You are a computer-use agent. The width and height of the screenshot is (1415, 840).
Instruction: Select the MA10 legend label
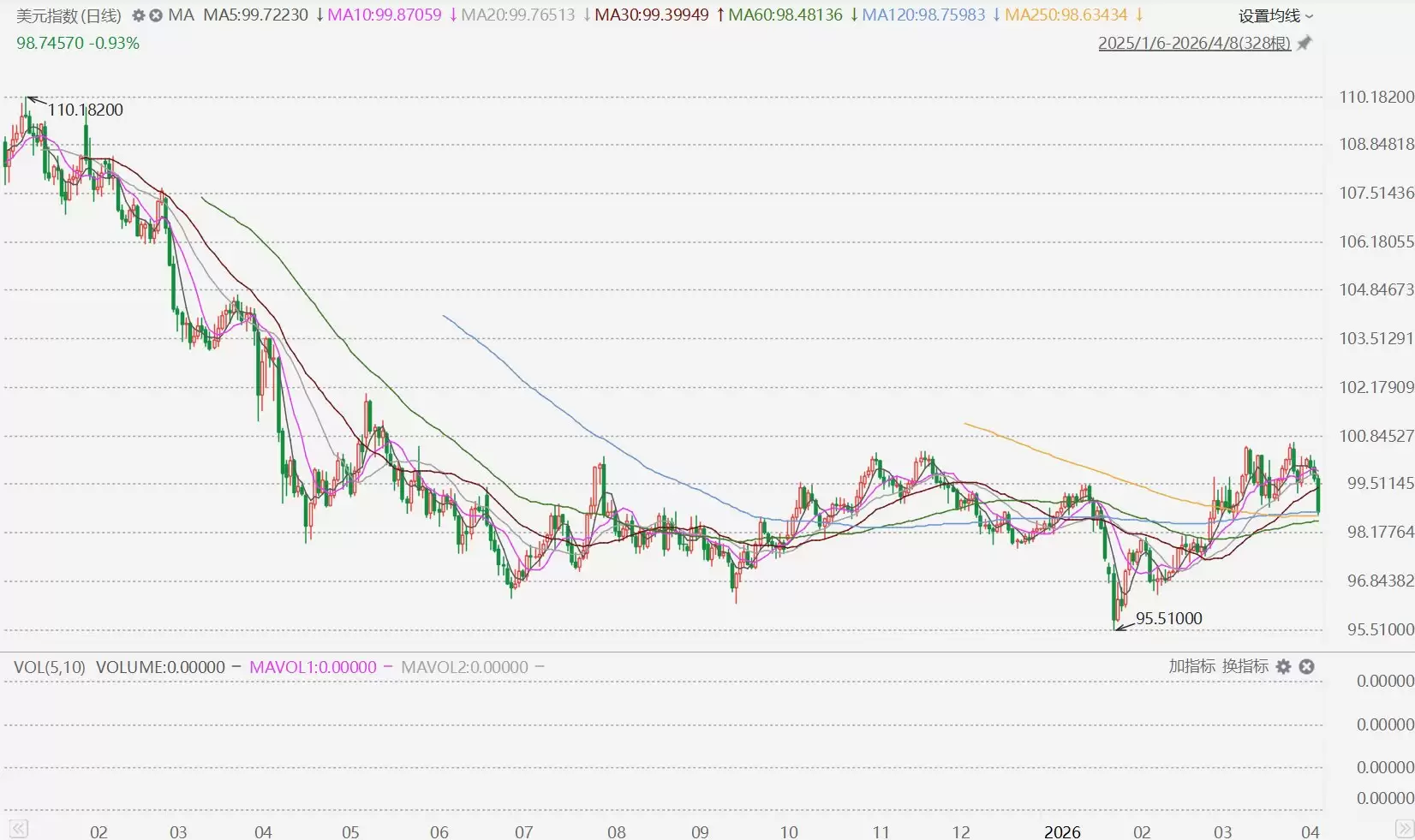(x=385, y=15)
